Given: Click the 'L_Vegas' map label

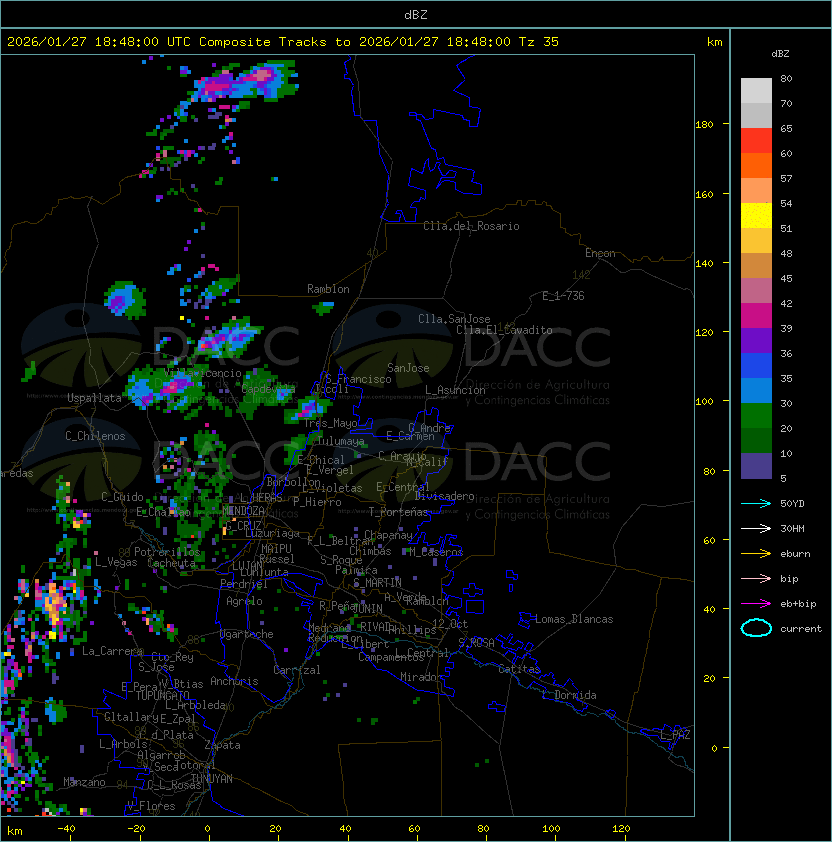Looking at the screenshot, I should [116, 562].
